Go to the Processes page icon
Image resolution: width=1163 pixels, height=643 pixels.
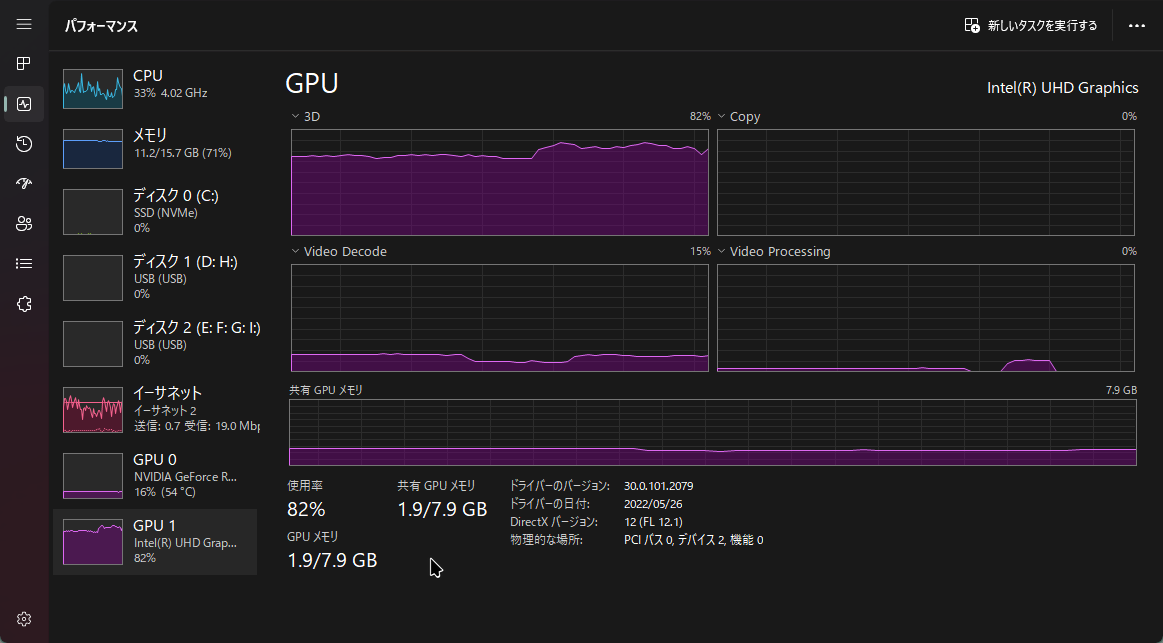[x=24, y=64]
